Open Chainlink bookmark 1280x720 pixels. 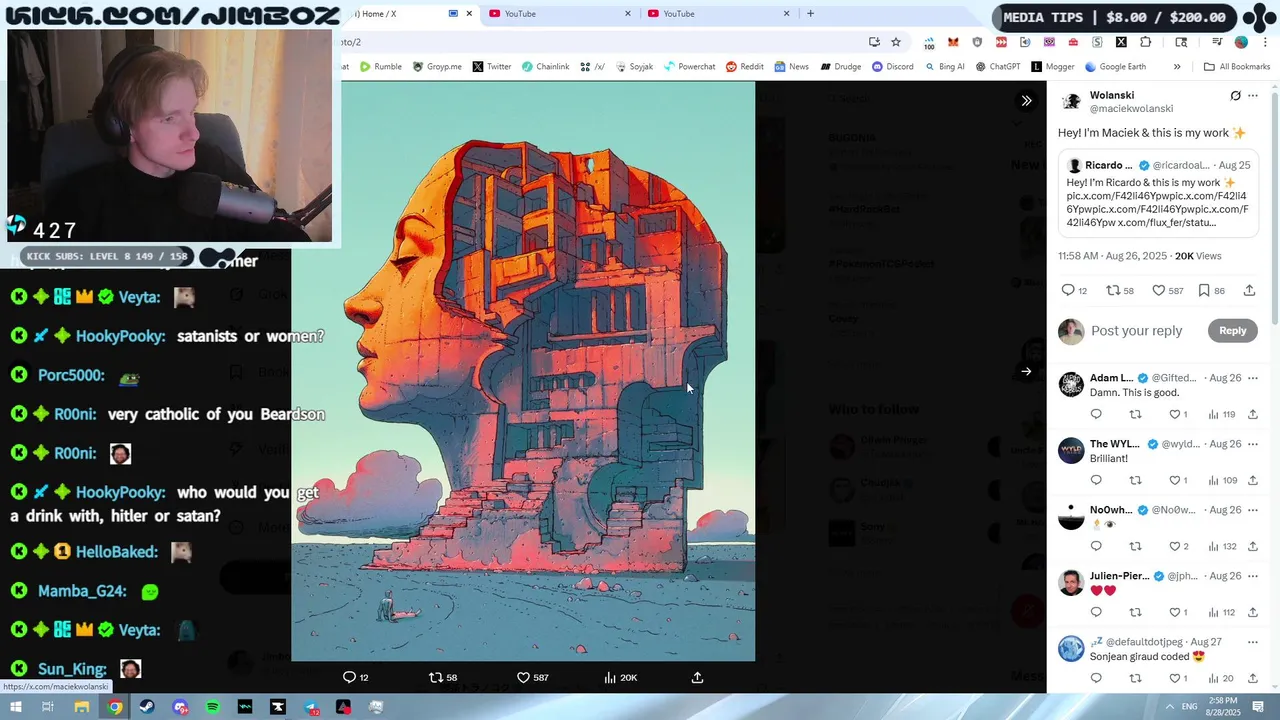coord(545,67)
